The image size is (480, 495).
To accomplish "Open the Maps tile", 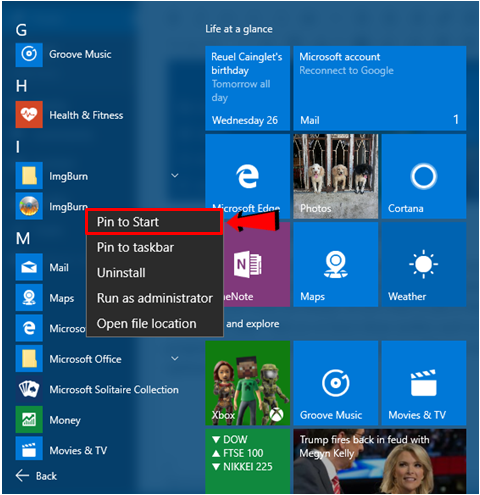I will coord(336,265).
